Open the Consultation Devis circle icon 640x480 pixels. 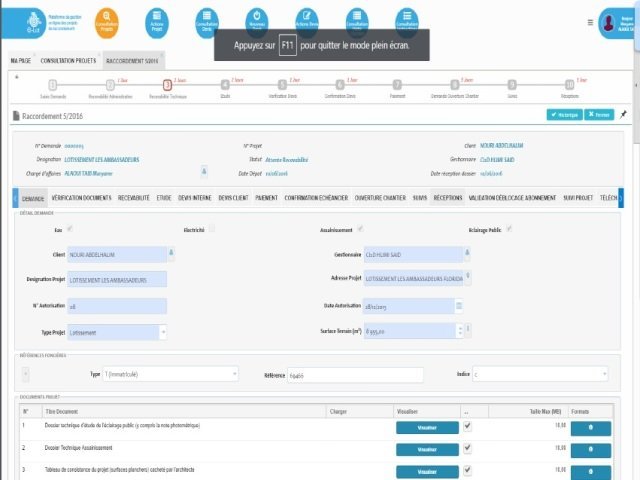tap(206, 21)
